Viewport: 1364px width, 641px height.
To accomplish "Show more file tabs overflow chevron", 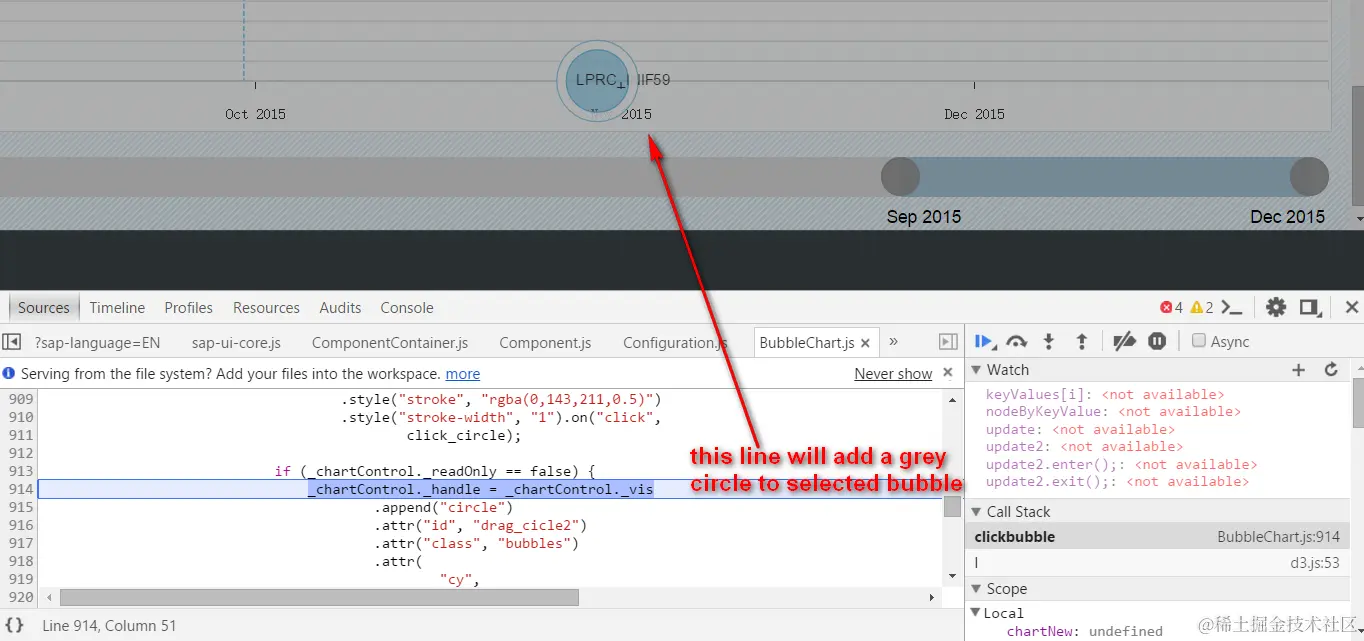I will point(893,342).
